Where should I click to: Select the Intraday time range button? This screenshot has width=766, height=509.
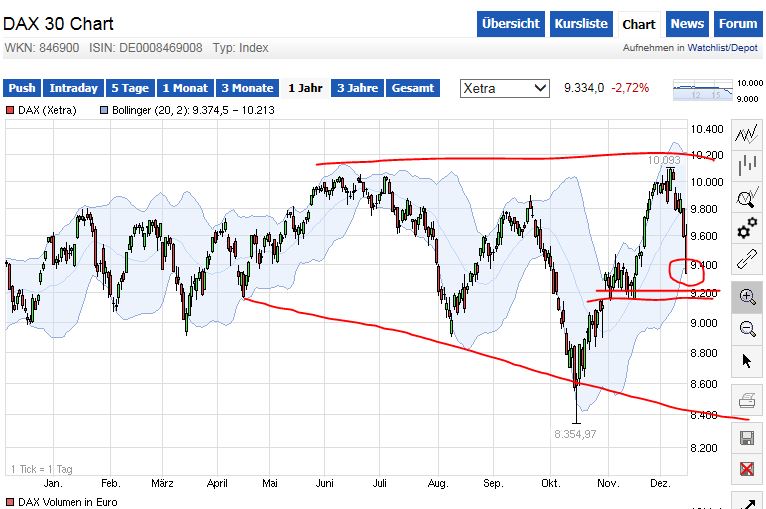[x=73, y=88]
